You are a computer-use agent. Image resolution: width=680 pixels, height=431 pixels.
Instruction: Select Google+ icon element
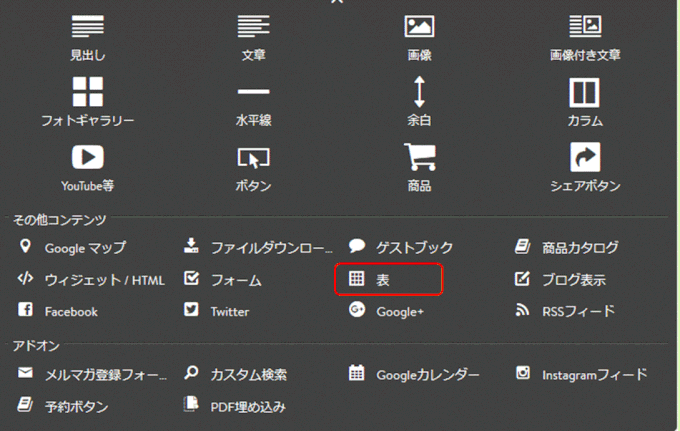tap(357, 310)
